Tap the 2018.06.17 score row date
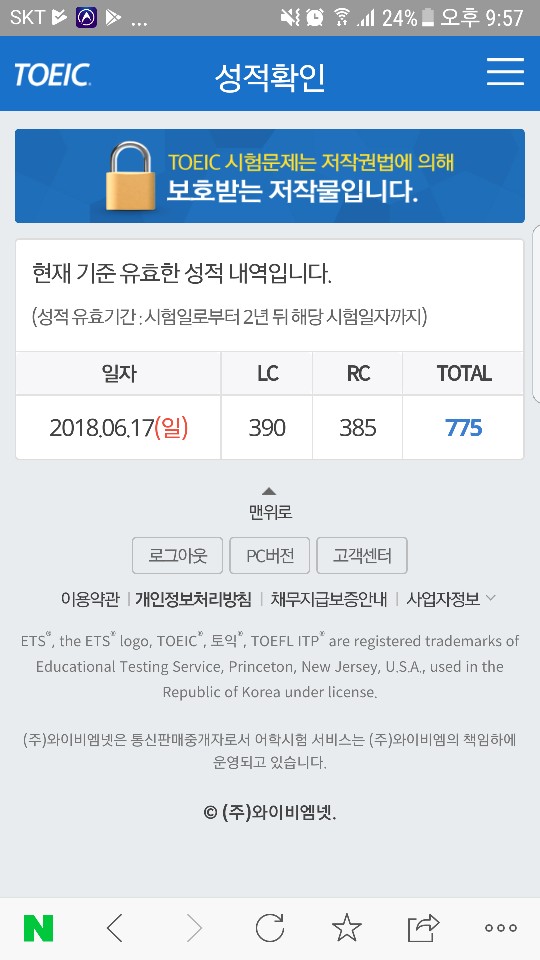Image resolution: width=540 pixels, height=960 pixels. click(x=119, y=427)
